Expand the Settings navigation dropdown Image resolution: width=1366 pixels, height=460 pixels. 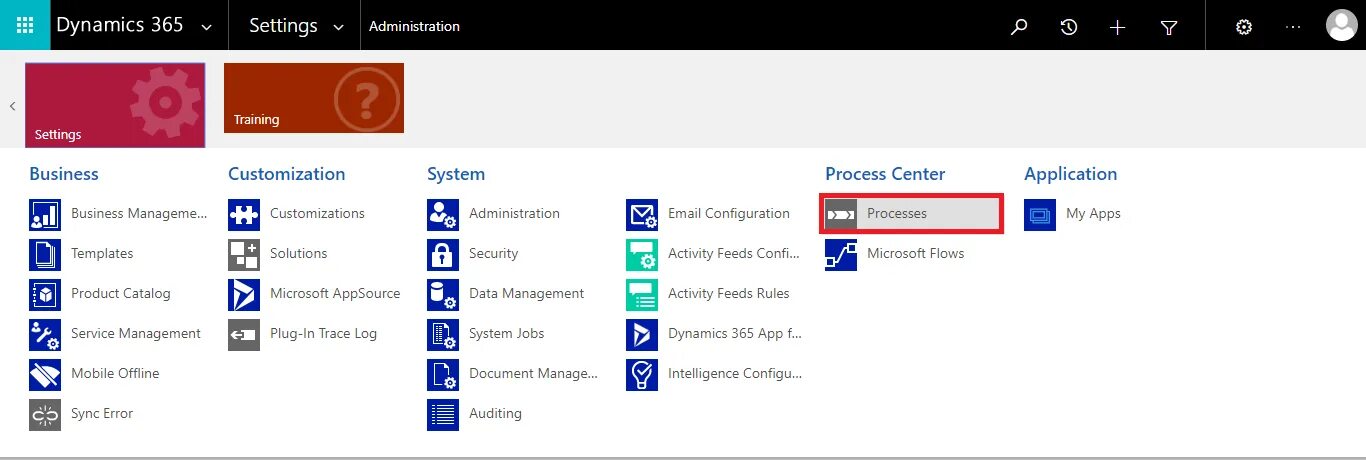coord(338,27)
